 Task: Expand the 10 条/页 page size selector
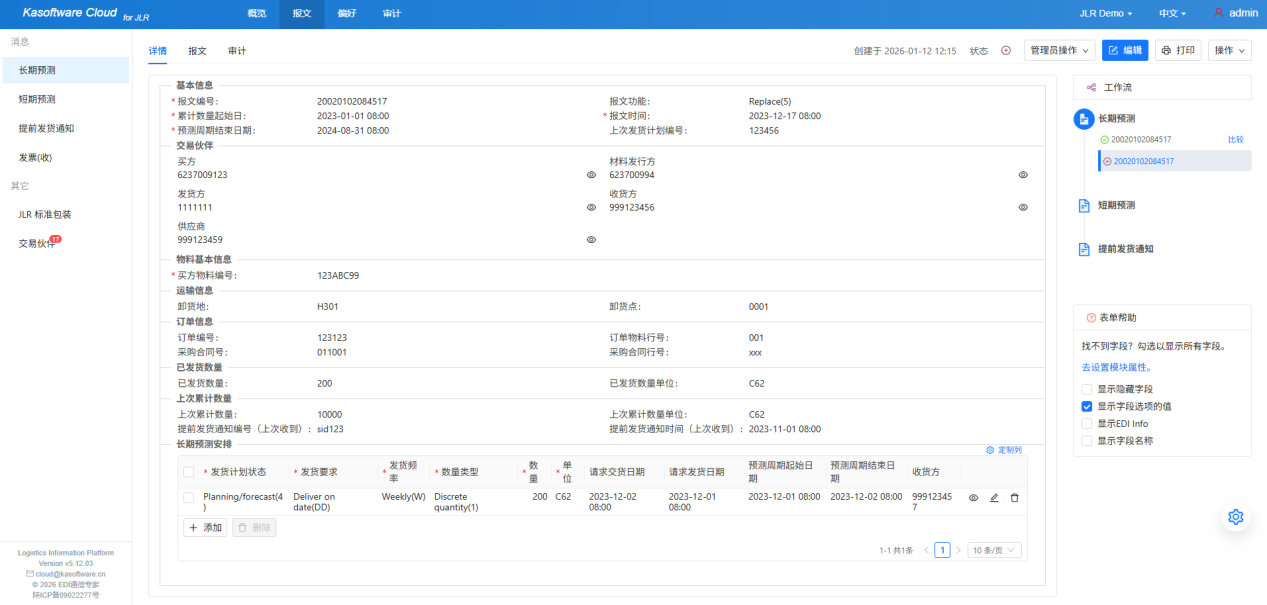995,550
